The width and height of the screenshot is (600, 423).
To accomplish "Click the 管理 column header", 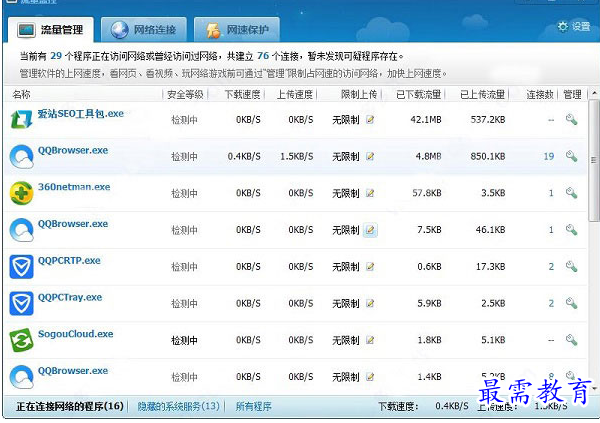I will pyautogui.click(x=572, y=94).
